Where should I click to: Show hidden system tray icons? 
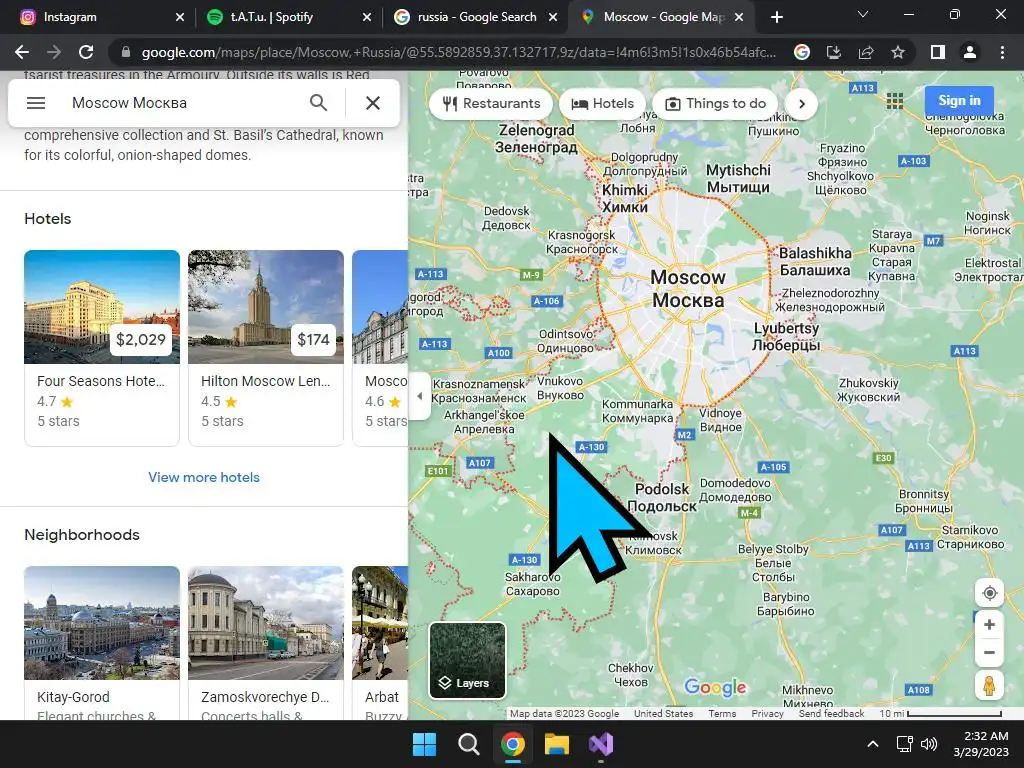[x=872, y=744]
